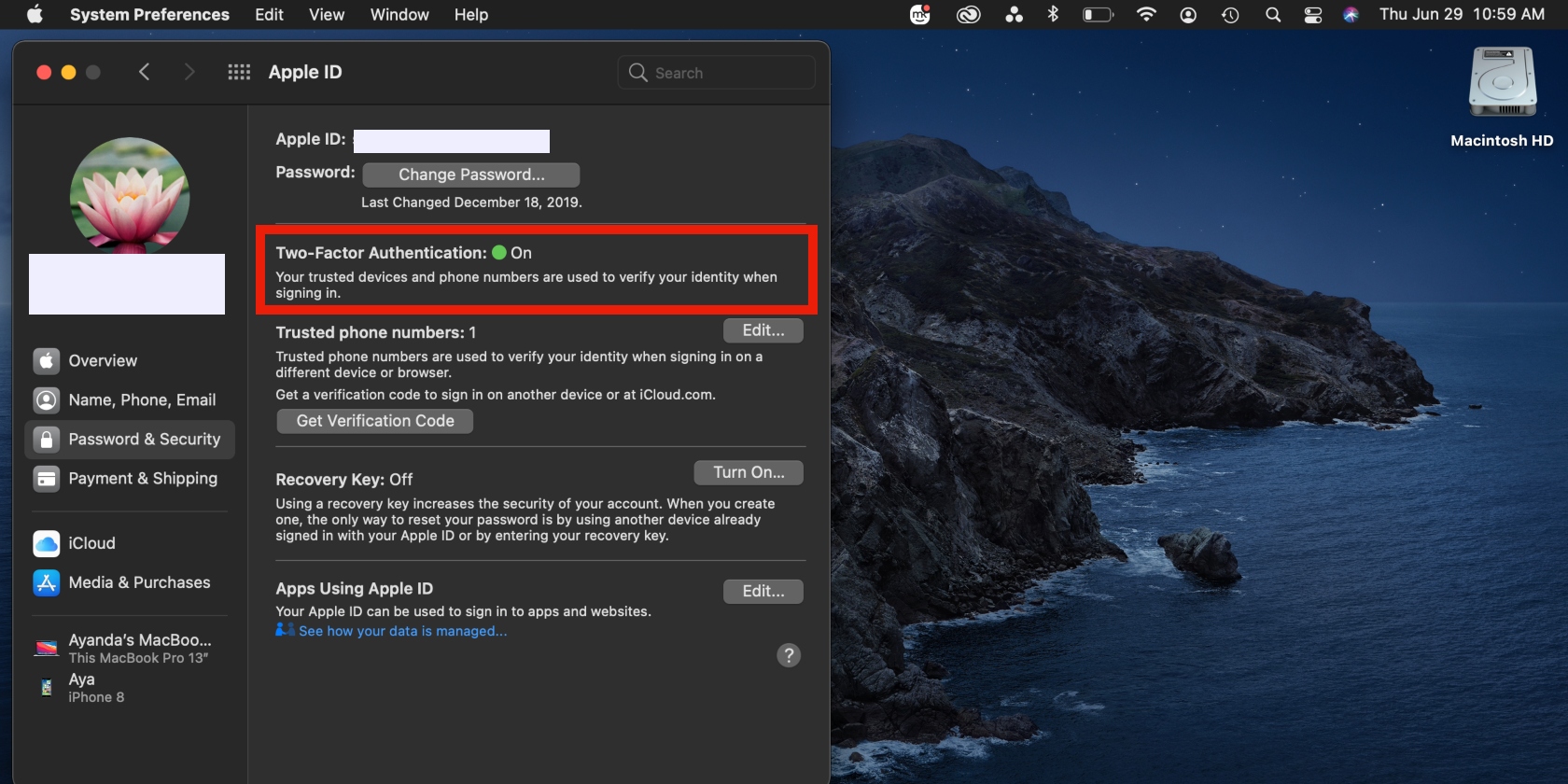Click Get Verification Code button

[x=375, y=421]
